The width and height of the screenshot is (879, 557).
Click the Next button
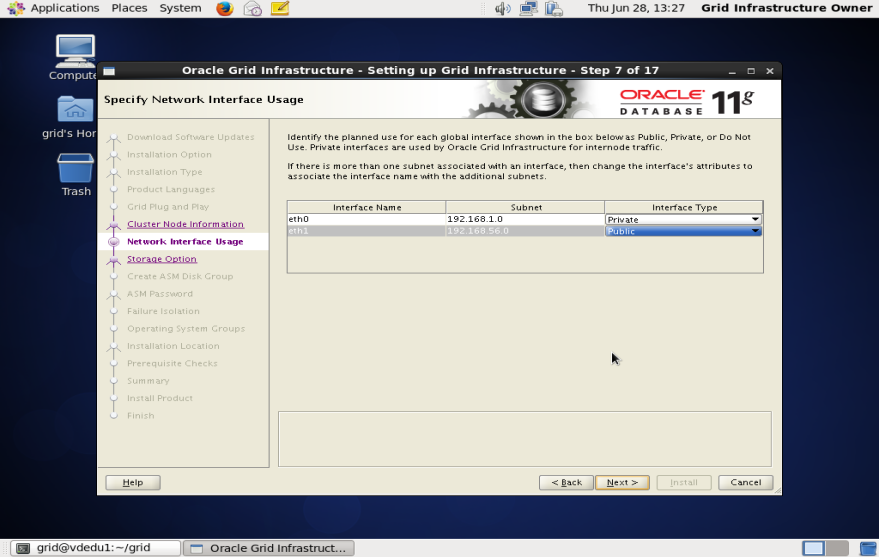(622, 482)
